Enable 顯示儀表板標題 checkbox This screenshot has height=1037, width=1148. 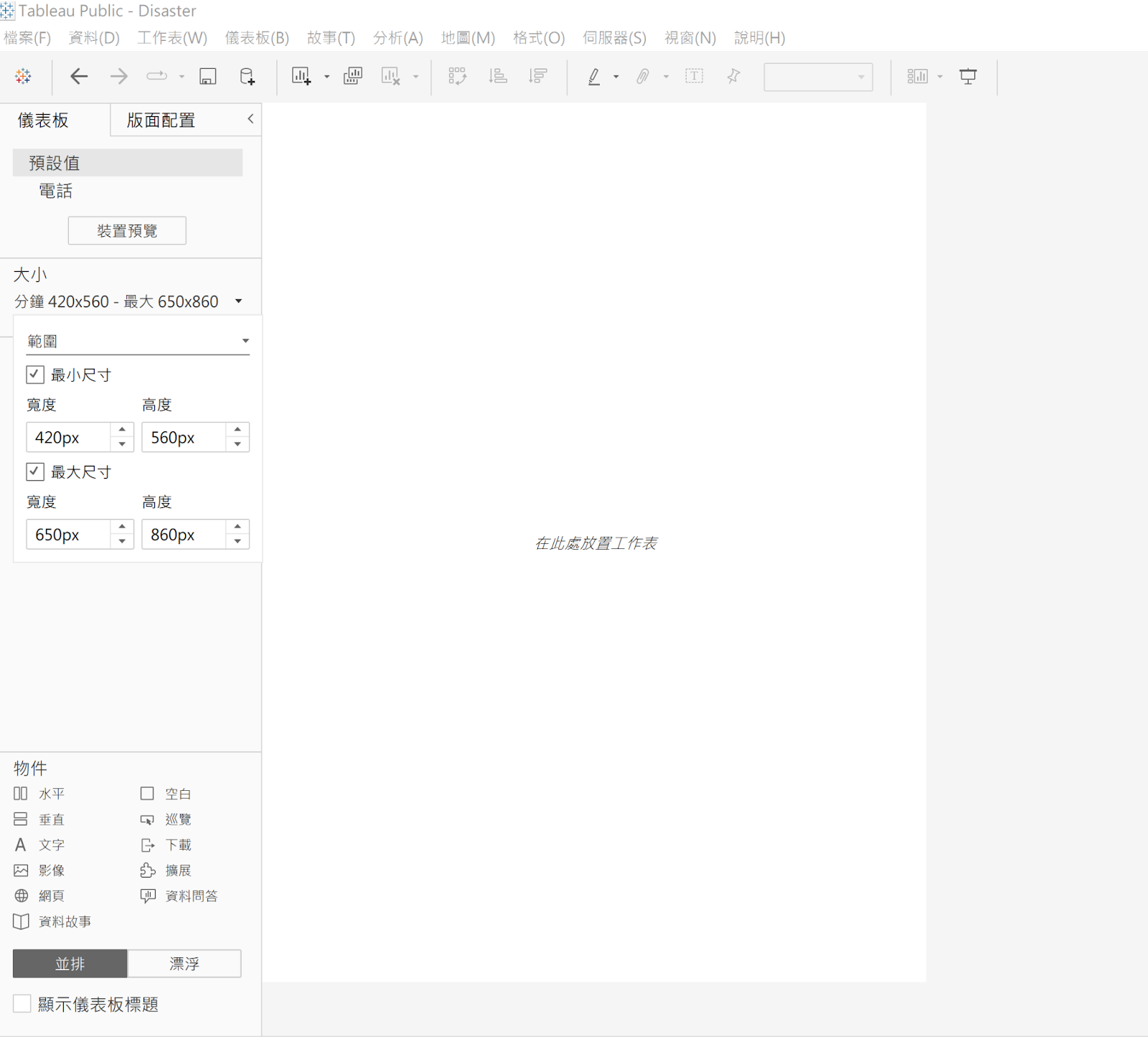[x=22, y=1004]
